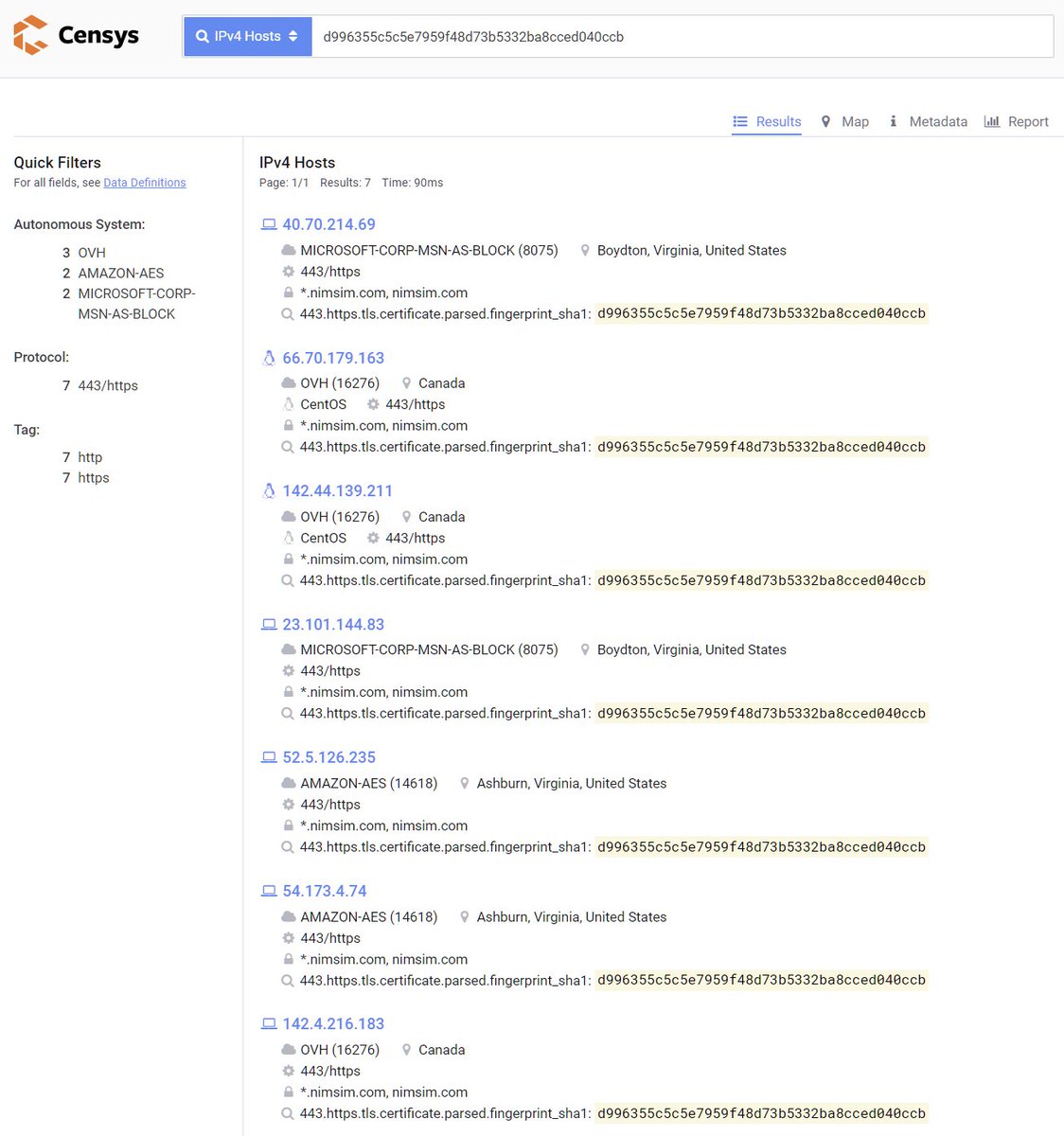Click the Linux penguin icon beside 142.44.139.211
The image size is (1064, 1136).
point(269,491)
